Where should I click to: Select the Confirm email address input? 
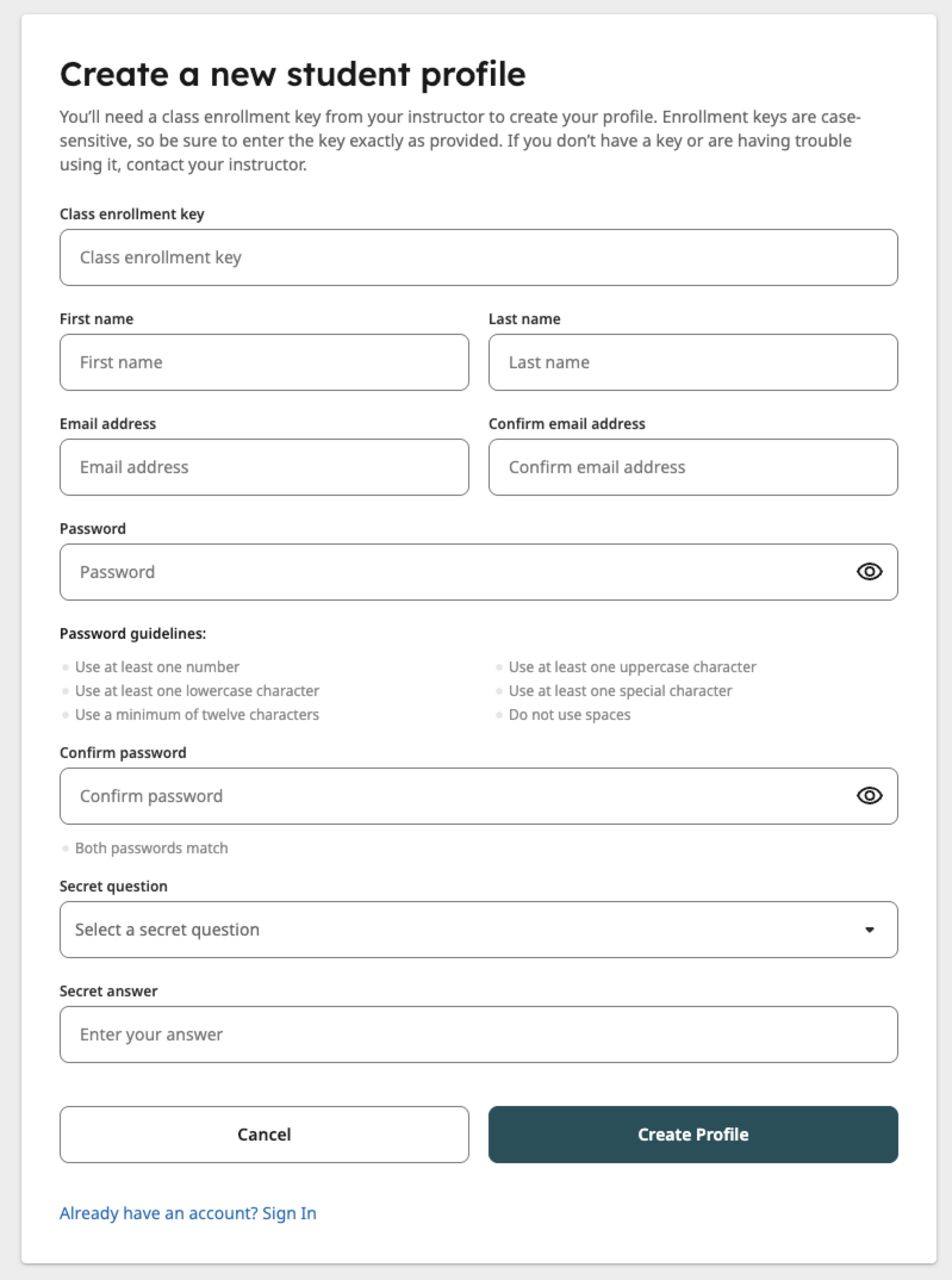(x=693, y=467)
